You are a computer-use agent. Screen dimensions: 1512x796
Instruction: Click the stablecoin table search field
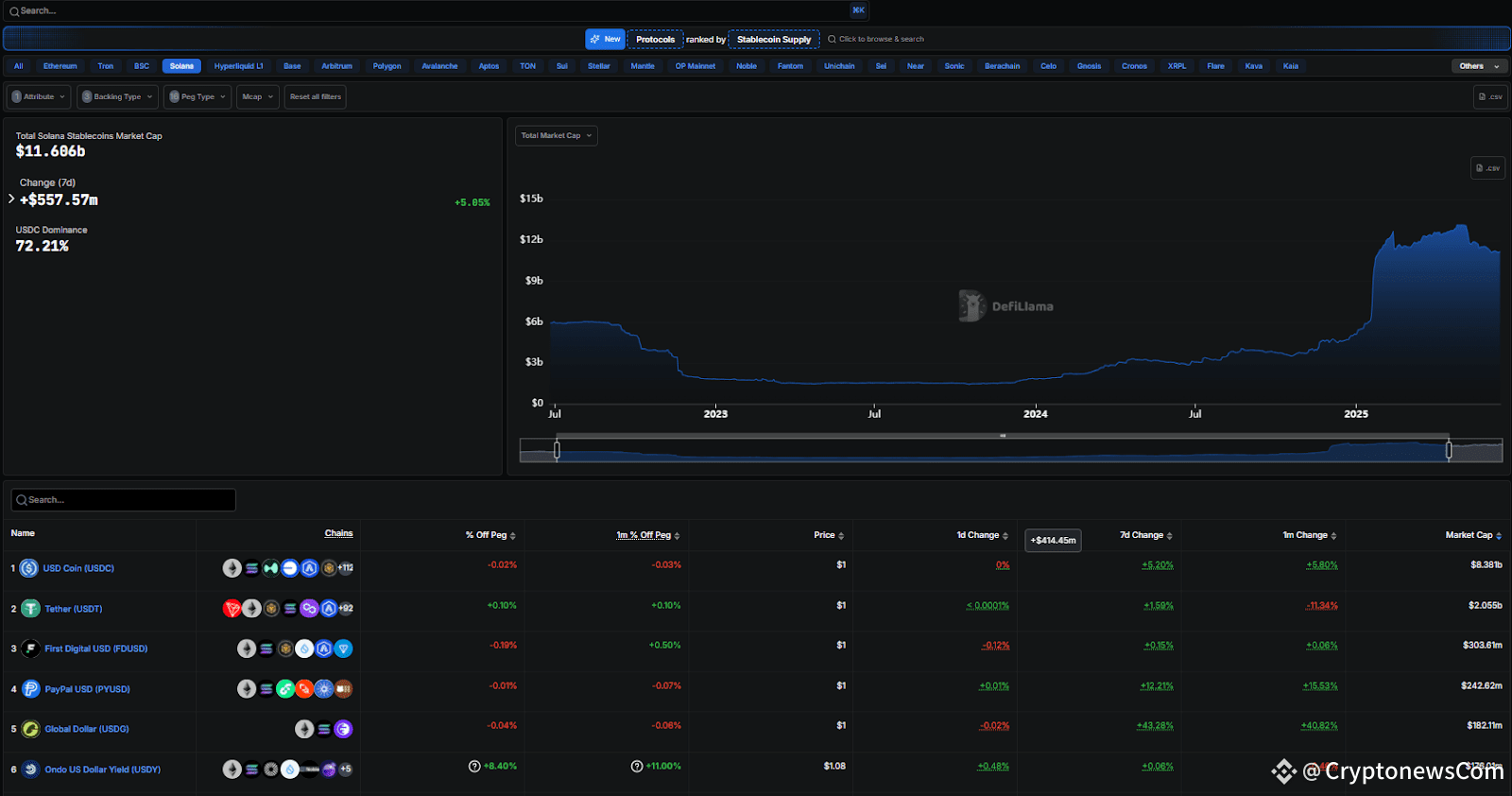(124, 500)
